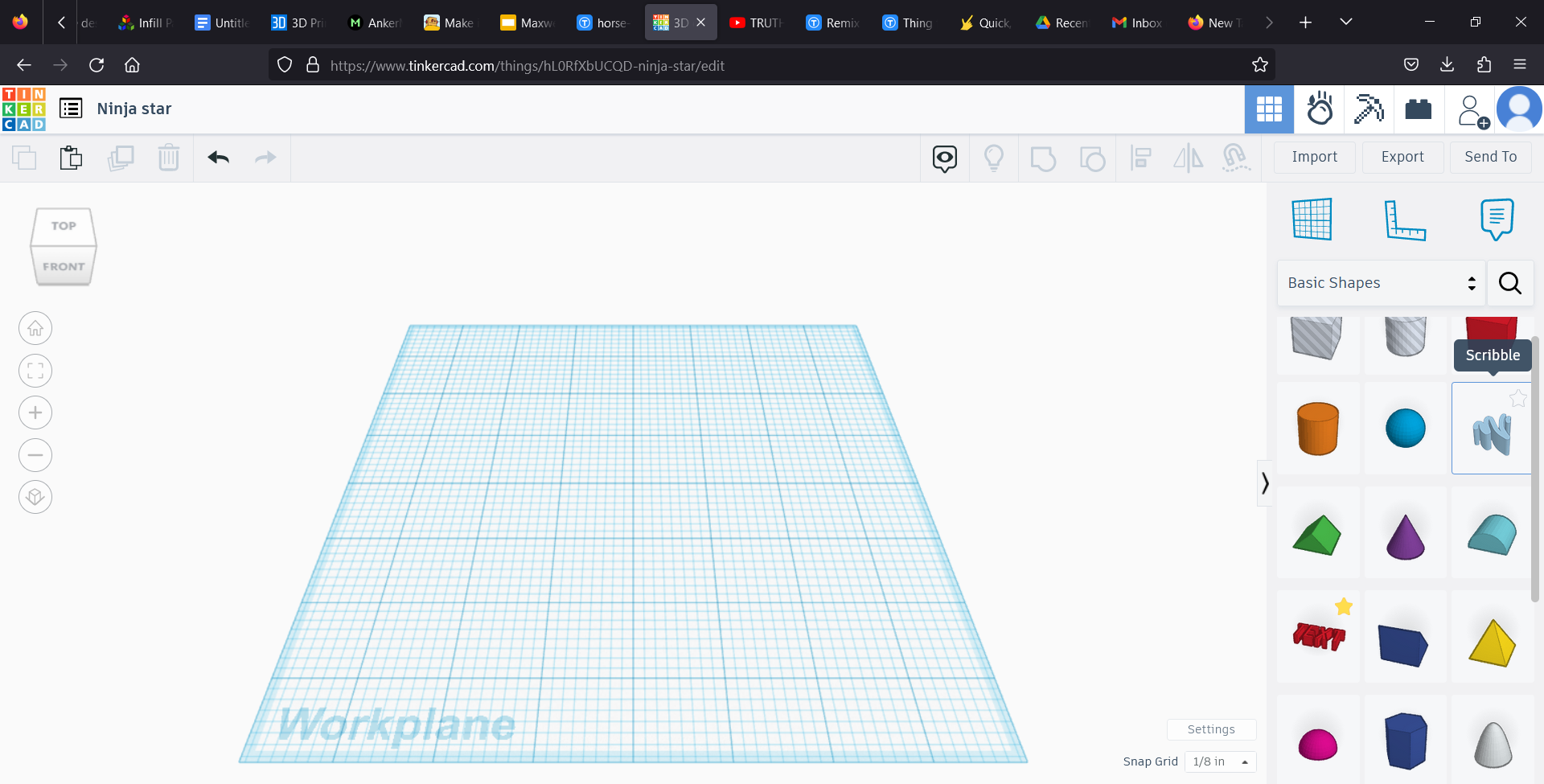Select the TOP face of the view cube
The width and height of the screenshot is (1544, 784).
coord(64,226)
